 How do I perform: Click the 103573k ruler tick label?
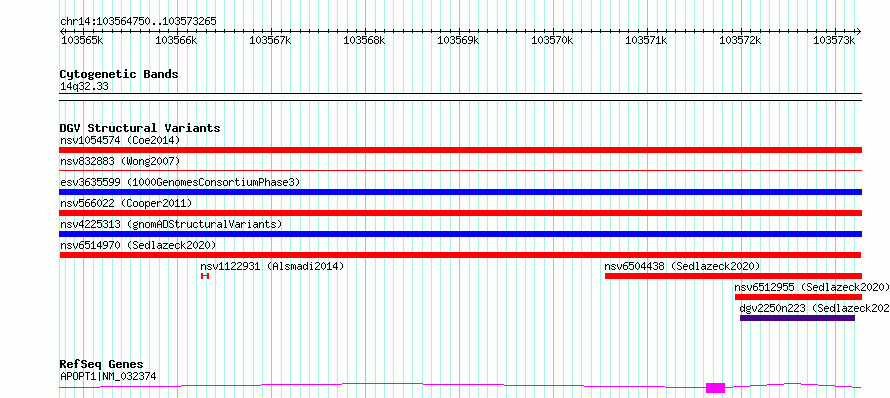(834, 40)
